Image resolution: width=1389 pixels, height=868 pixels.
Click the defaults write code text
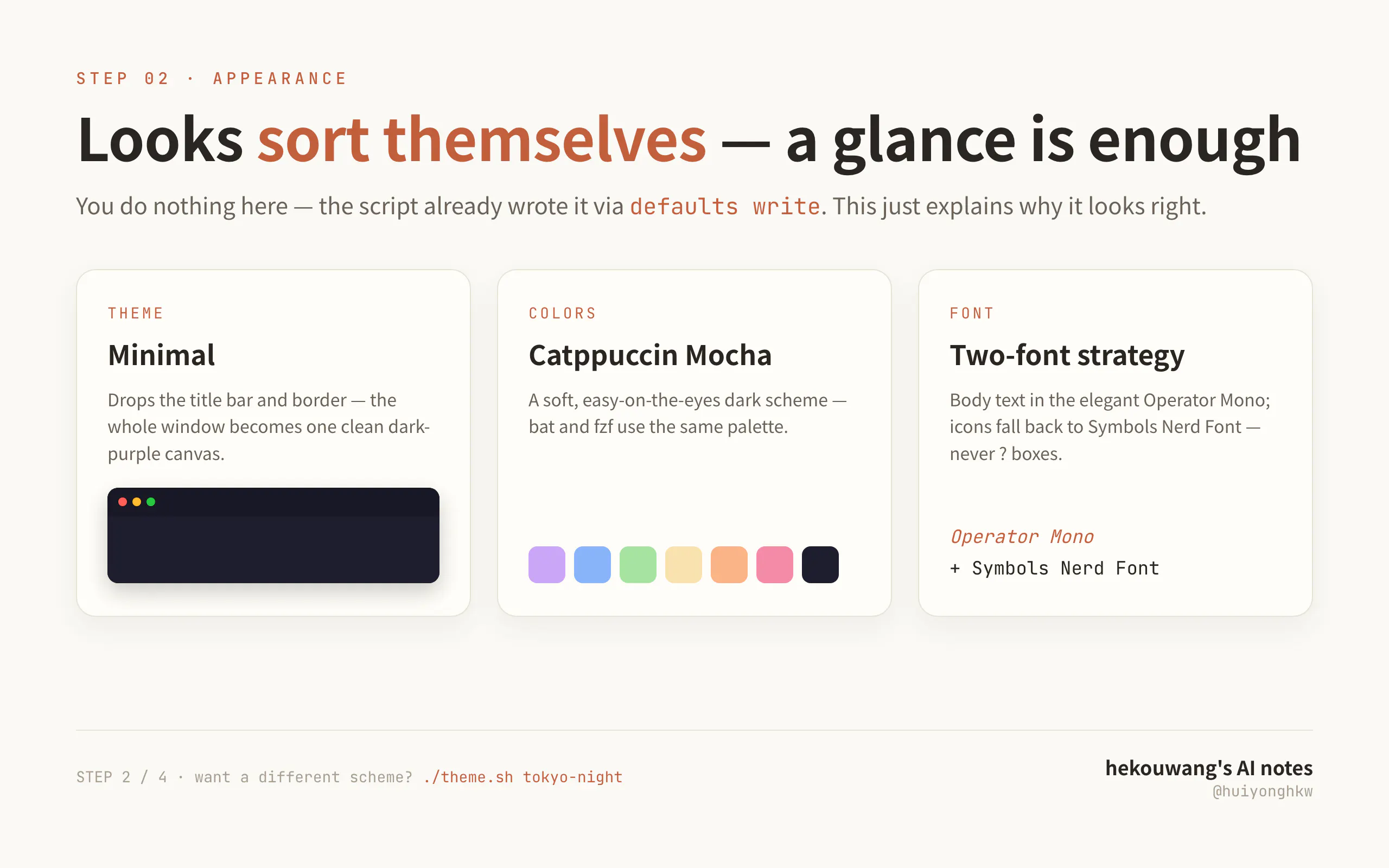(725, 206)
